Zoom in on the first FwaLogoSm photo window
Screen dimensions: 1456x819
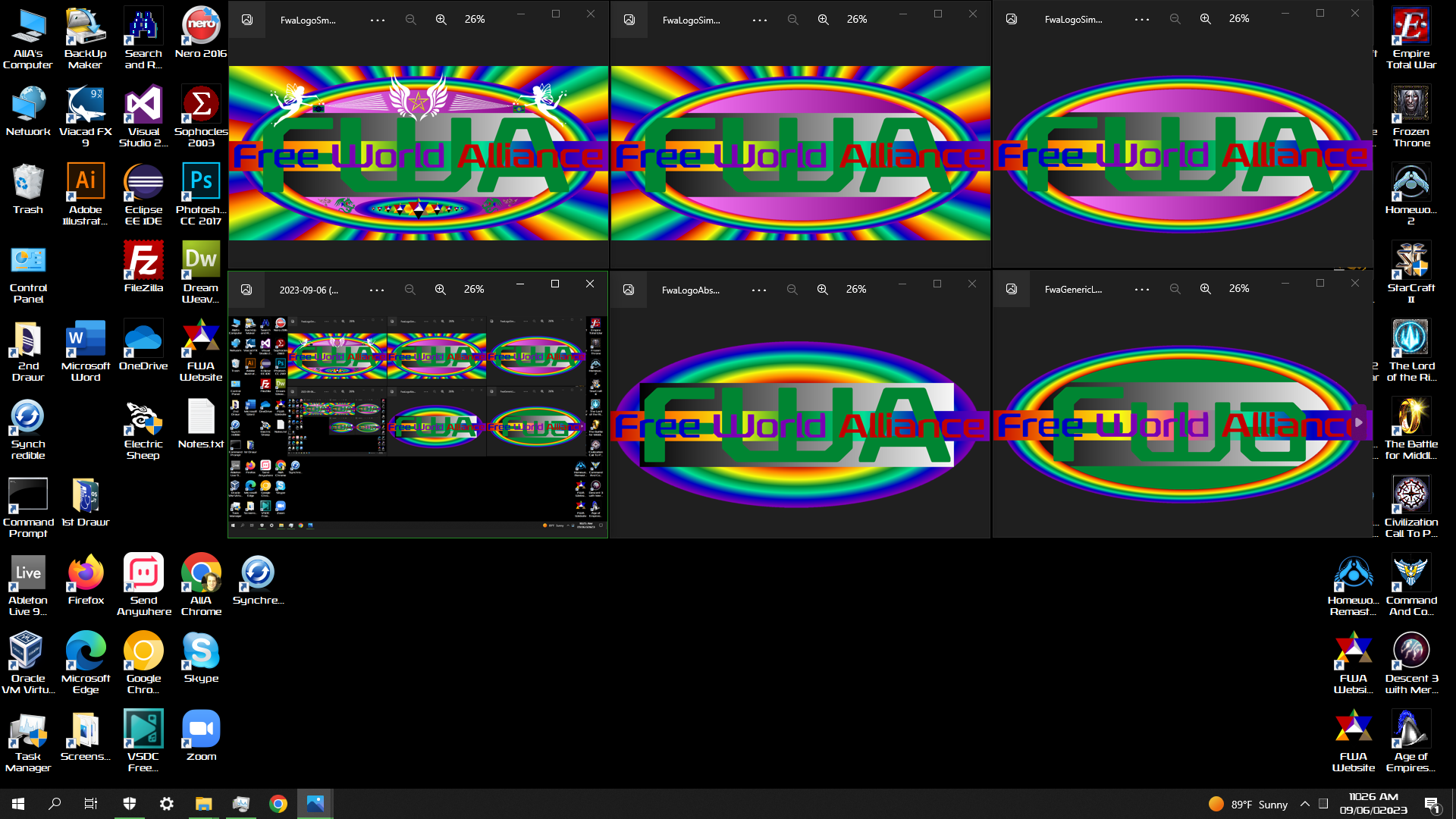(x=441, y=20)
